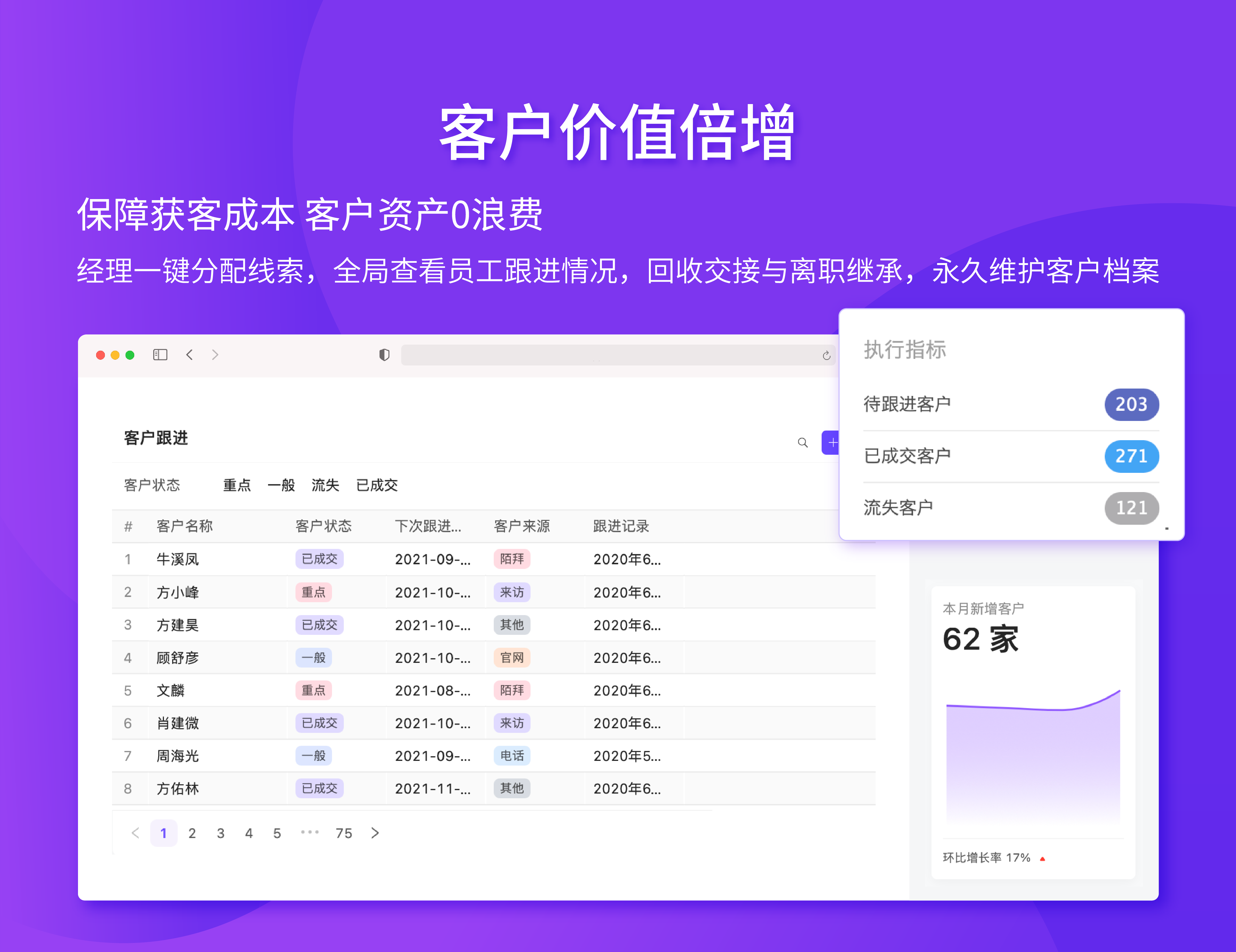1236x952 pixels.
Task: Click 2021-11 follow-up date for 方佑林
Action: coord(433,788)
